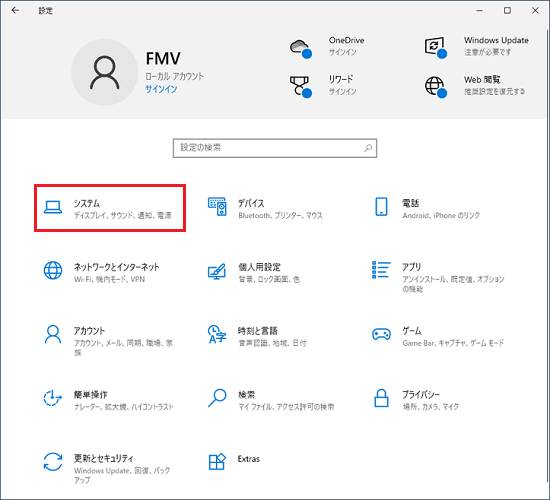Focus the 設定の検索 search box
The image size is (550, 500).
pyautogui.click(x=275, y=148)
